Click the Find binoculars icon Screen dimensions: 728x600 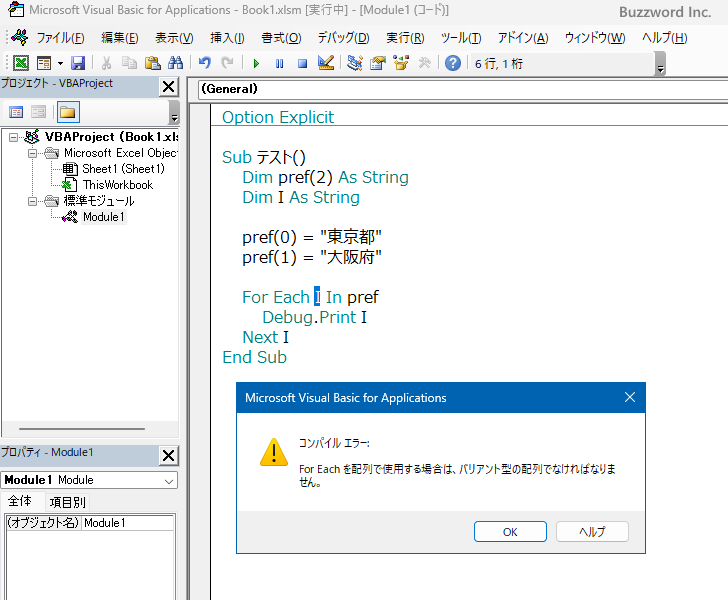[x=176, y=63]
